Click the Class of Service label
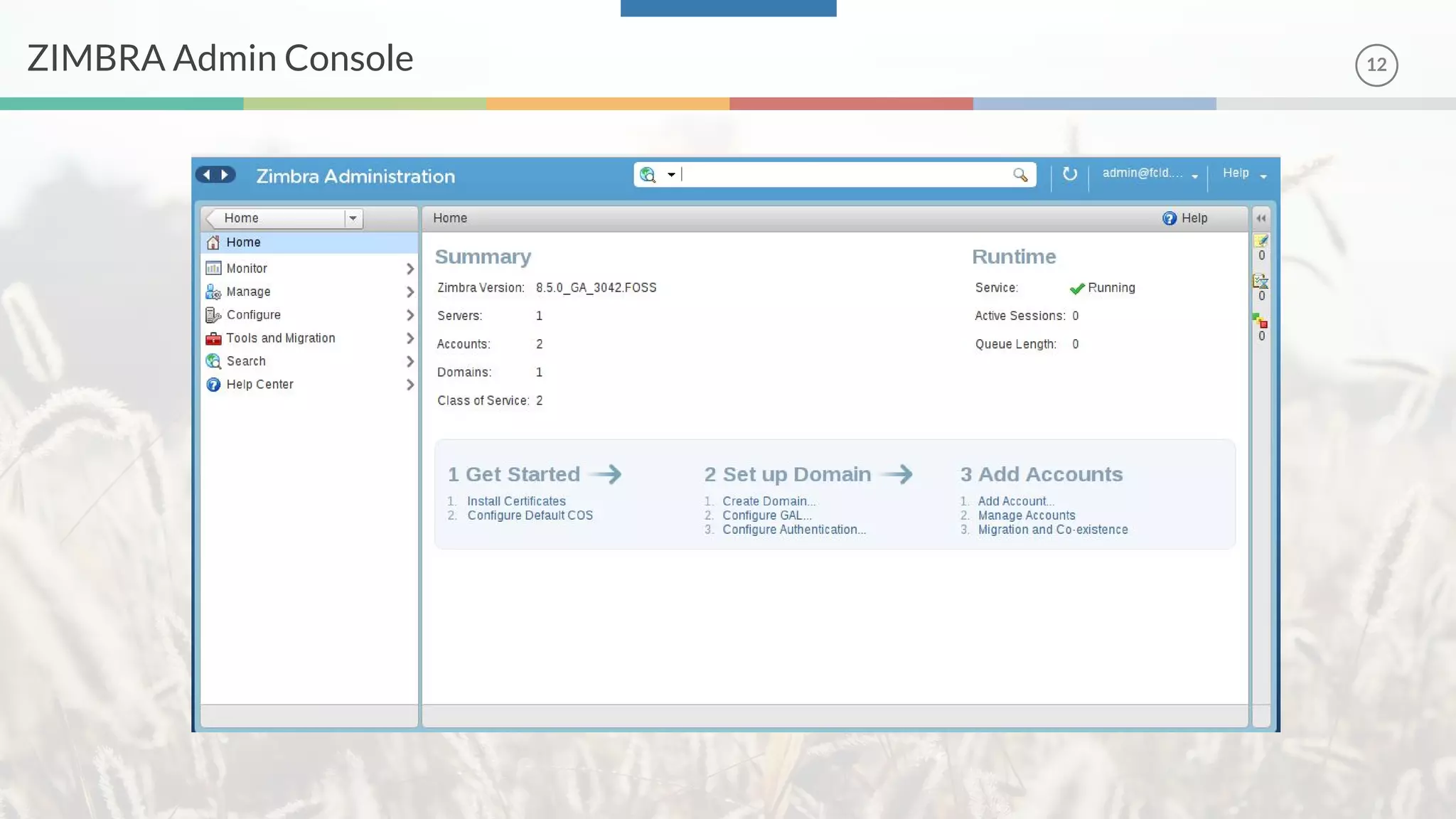This screenshot has width=1456, height=819. [483, 401]
